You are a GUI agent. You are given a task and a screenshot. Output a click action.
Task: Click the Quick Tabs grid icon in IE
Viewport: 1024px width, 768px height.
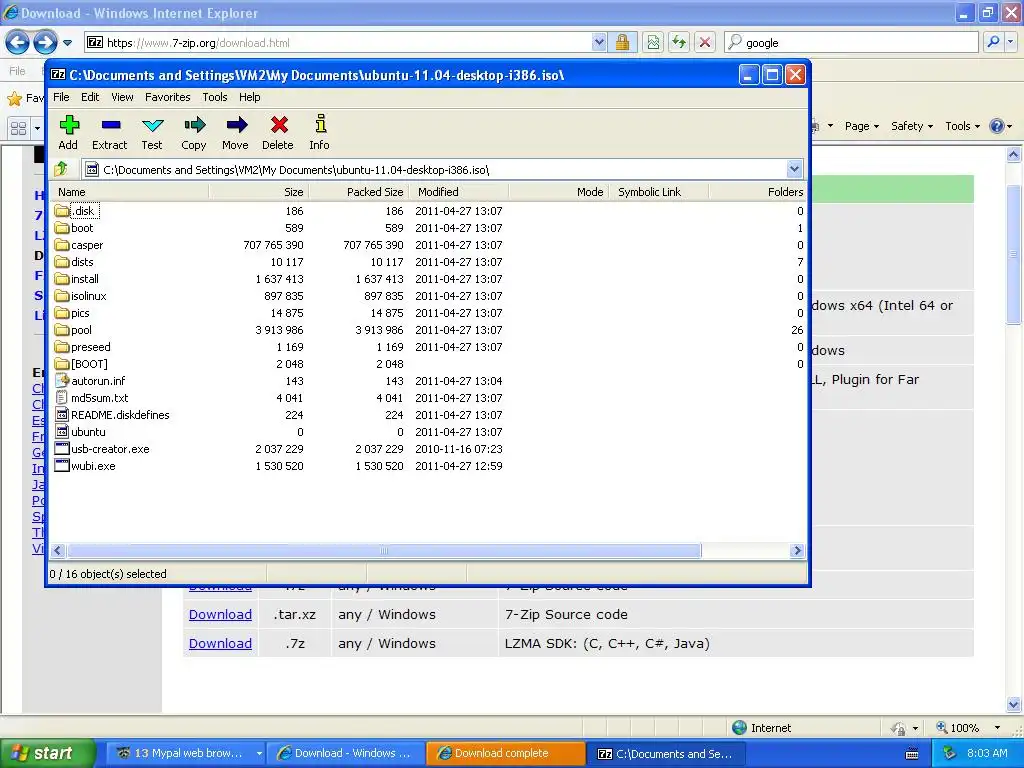click(18, 128)
